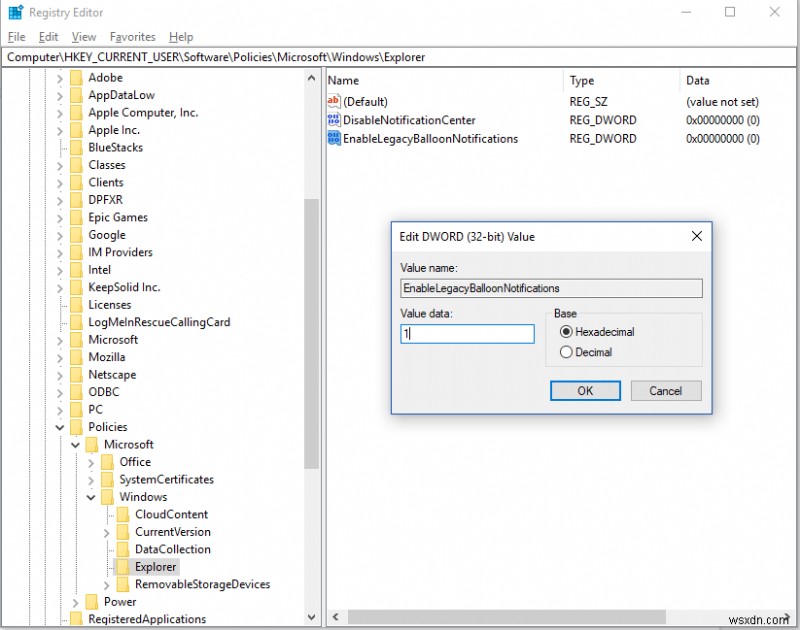Click the Value name field
The width and height of the screenshot is (800, 630).
pos(551,288)
